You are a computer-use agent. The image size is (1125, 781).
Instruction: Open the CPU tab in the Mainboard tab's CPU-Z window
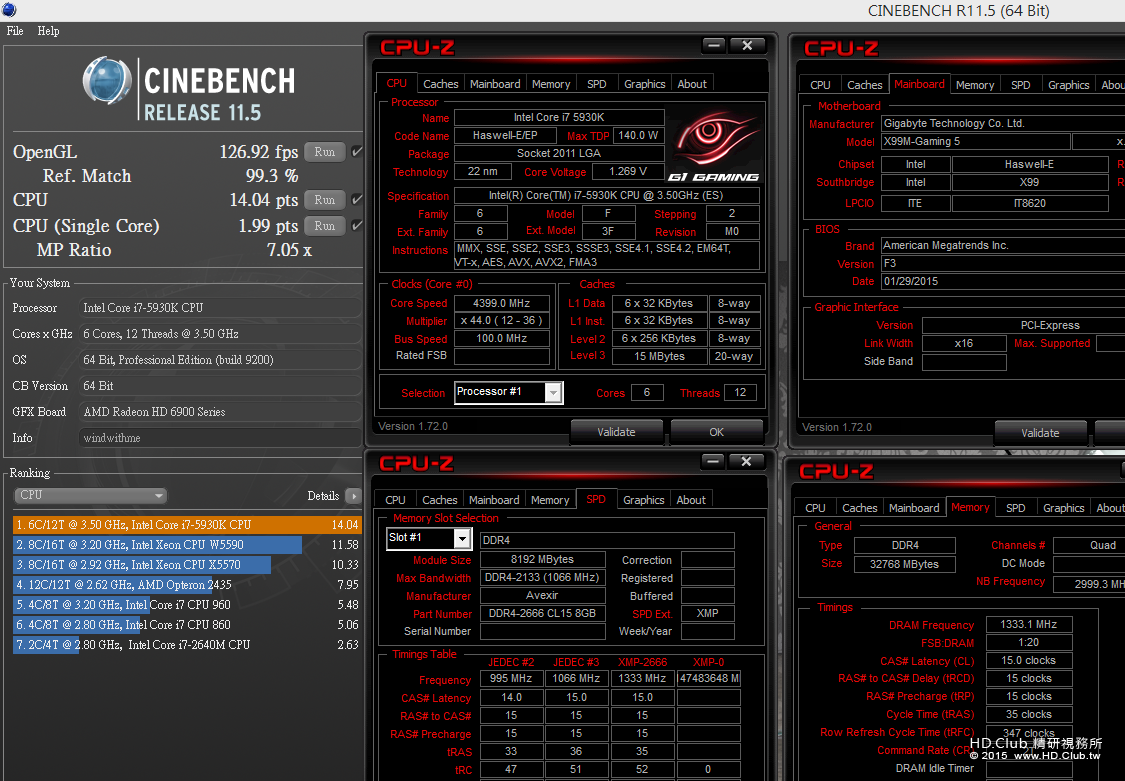tap(820, 85)
